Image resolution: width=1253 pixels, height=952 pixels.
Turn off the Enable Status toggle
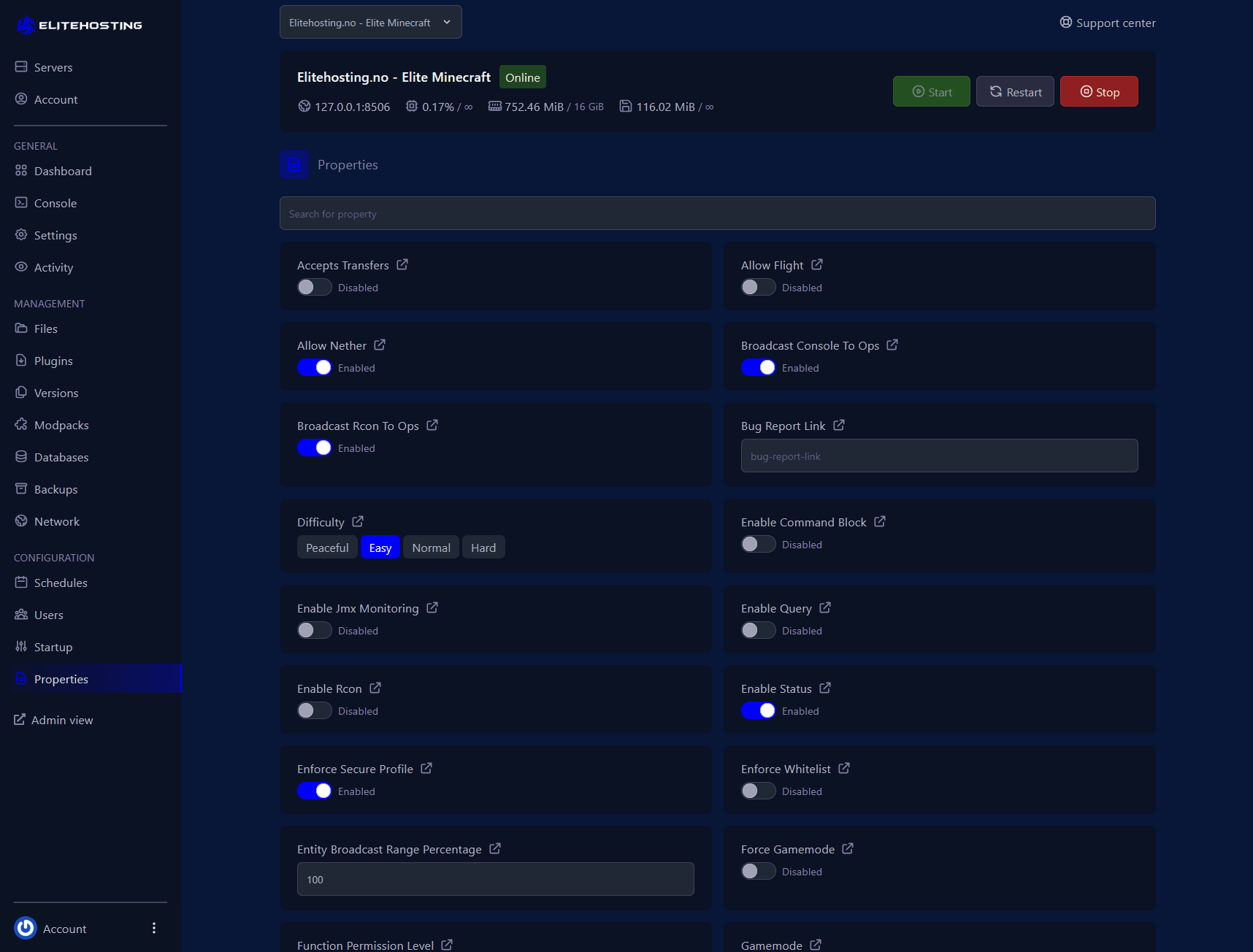pos(758,710)
